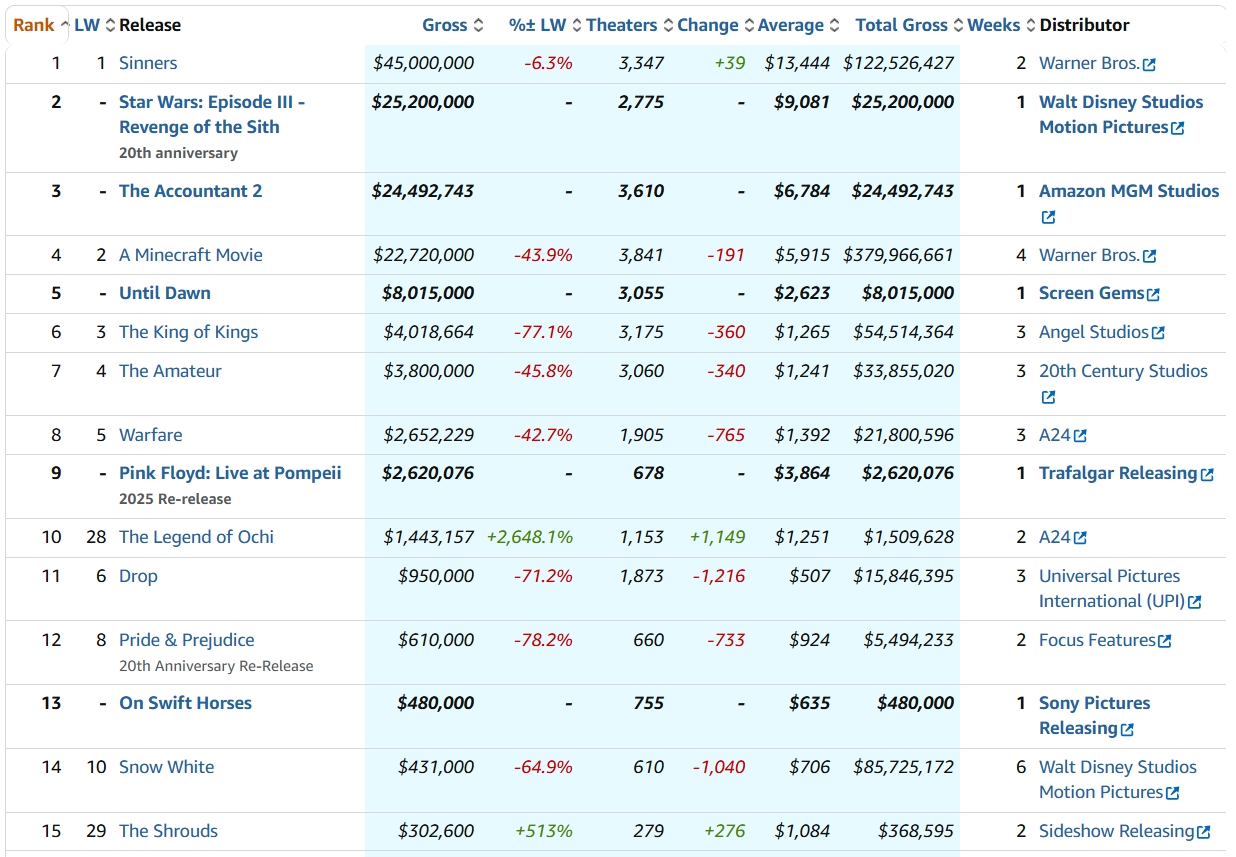Image resolution: width=1236 pixels, height=857 pixels.
Task: Open Sideshow Releasing distributor link
Action: pos(1116,831)
